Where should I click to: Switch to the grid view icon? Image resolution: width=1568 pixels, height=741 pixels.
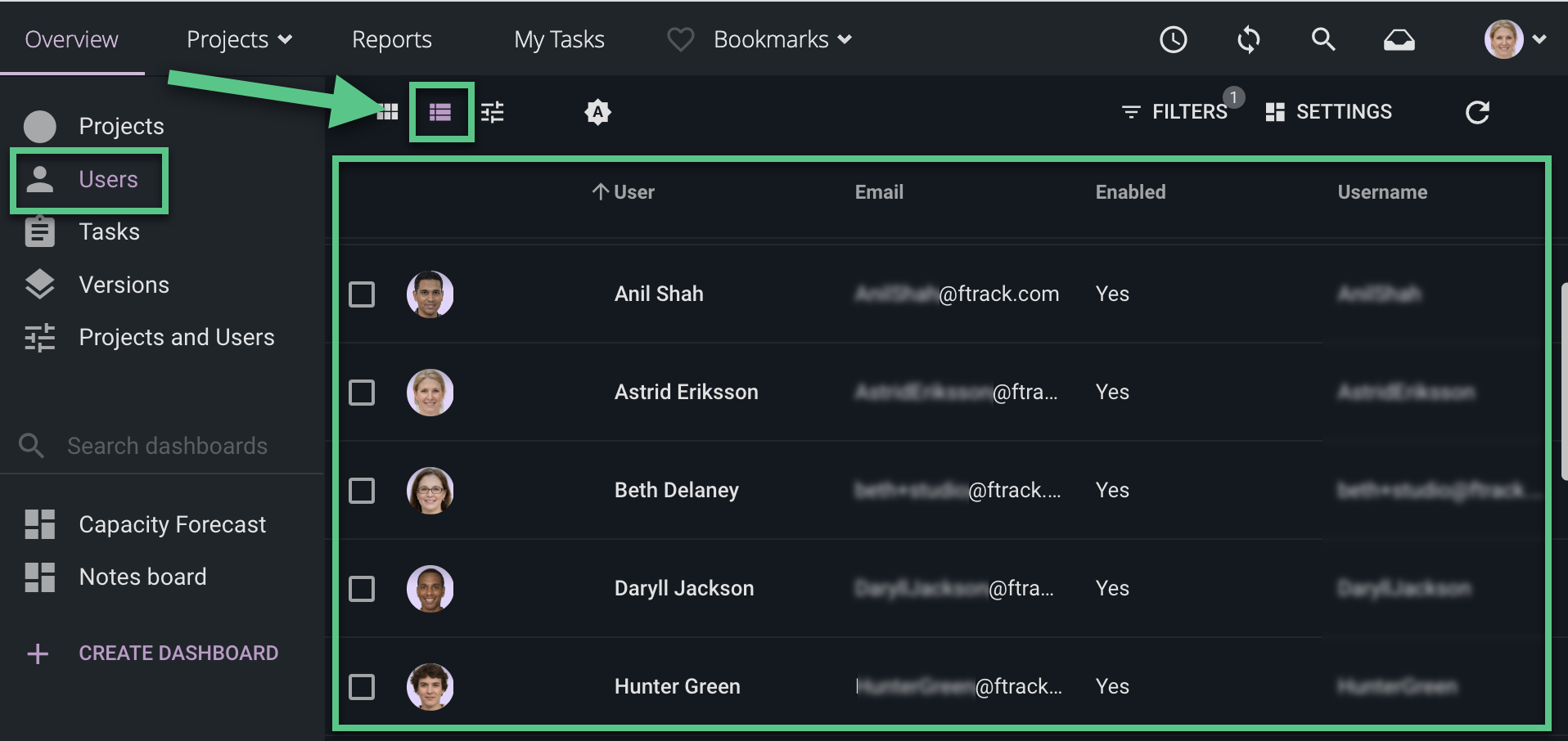click(387, 112)
